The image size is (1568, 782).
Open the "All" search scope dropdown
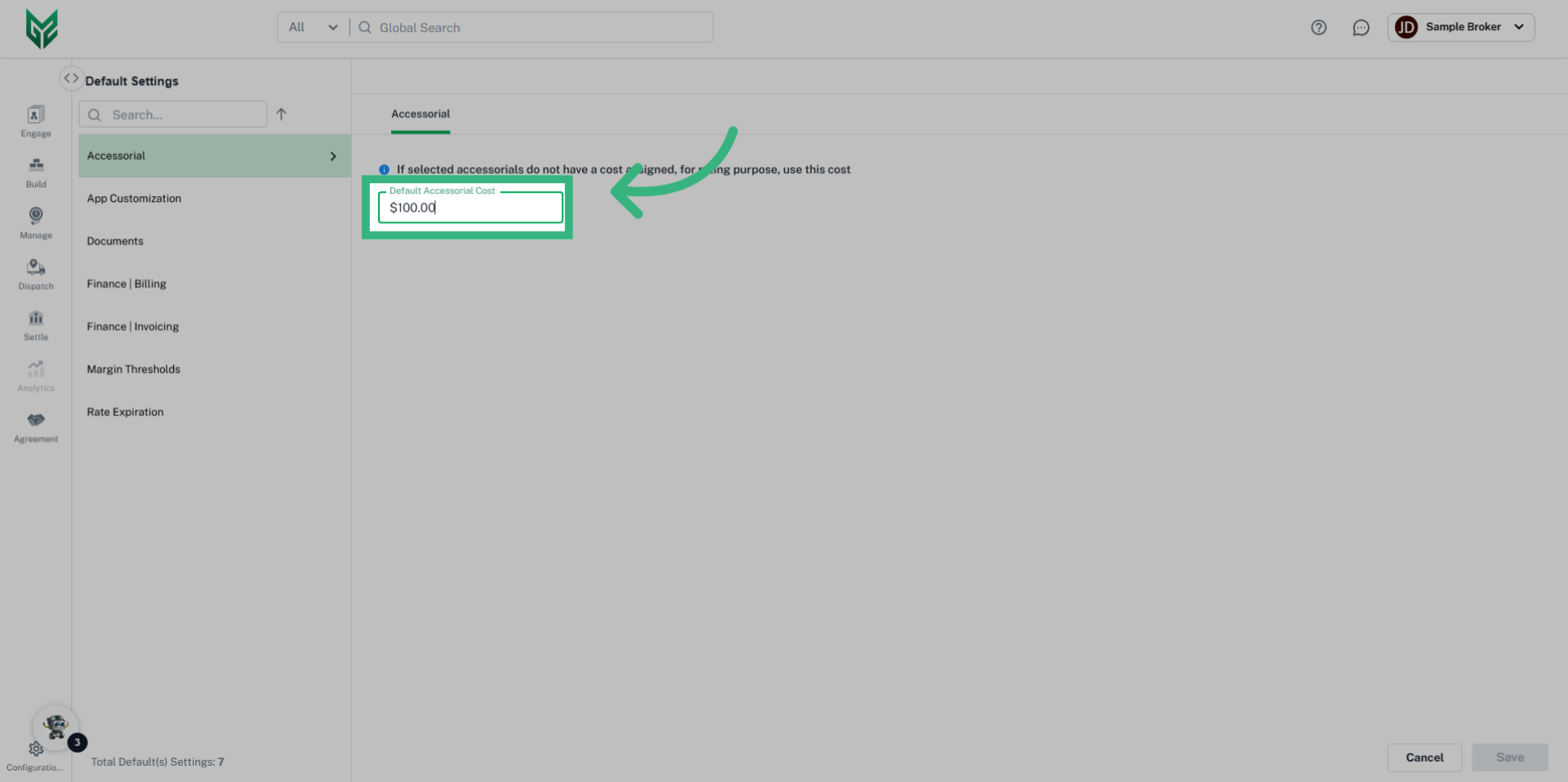312,27
